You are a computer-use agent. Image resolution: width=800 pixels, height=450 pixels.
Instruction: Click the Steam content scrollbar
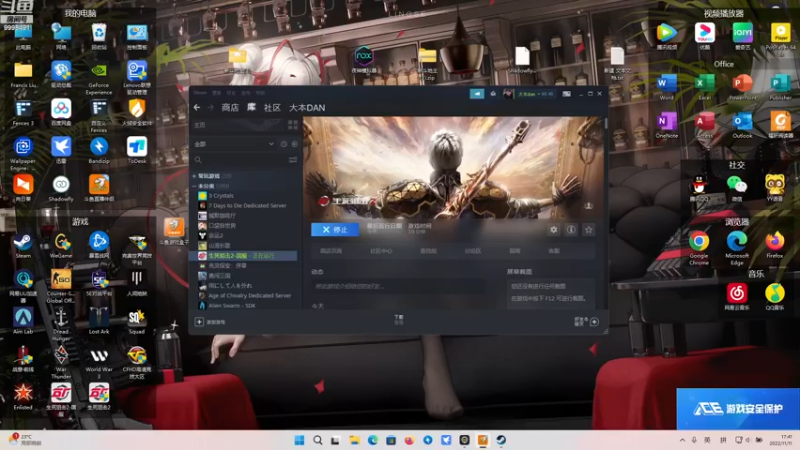click(606, 123)
